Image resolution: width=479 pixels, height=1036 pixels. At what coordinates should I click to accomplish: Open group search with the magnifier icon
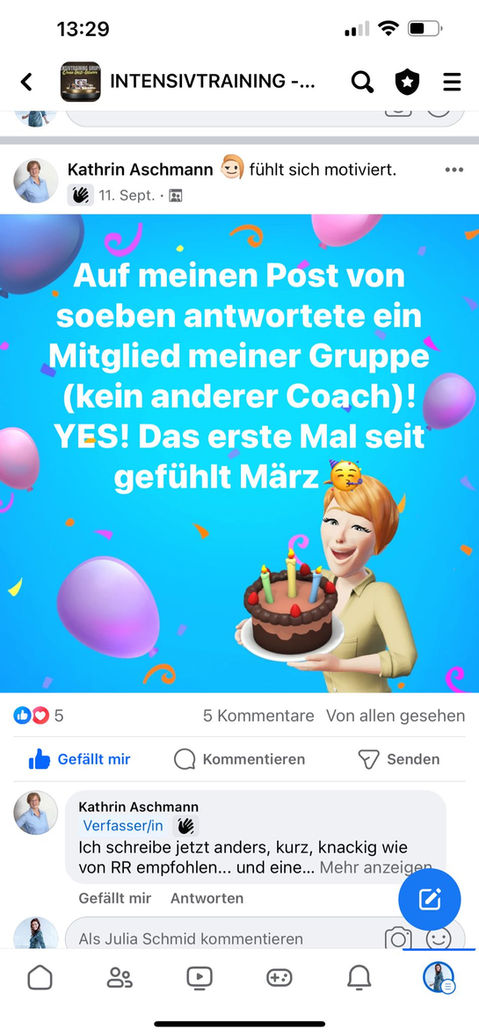coord(362,82)
